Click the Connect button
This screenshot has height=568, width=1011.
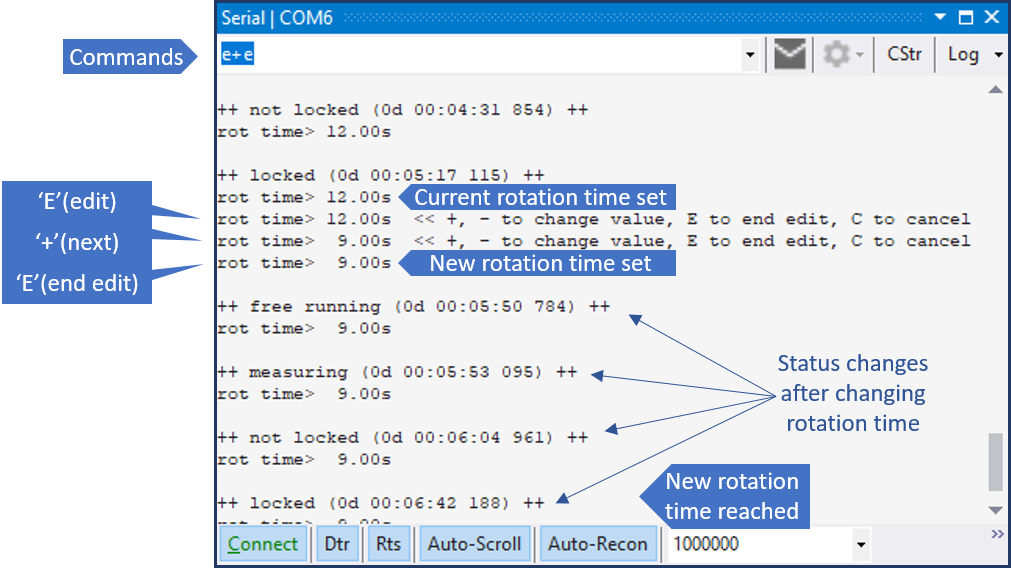(262, 544)
